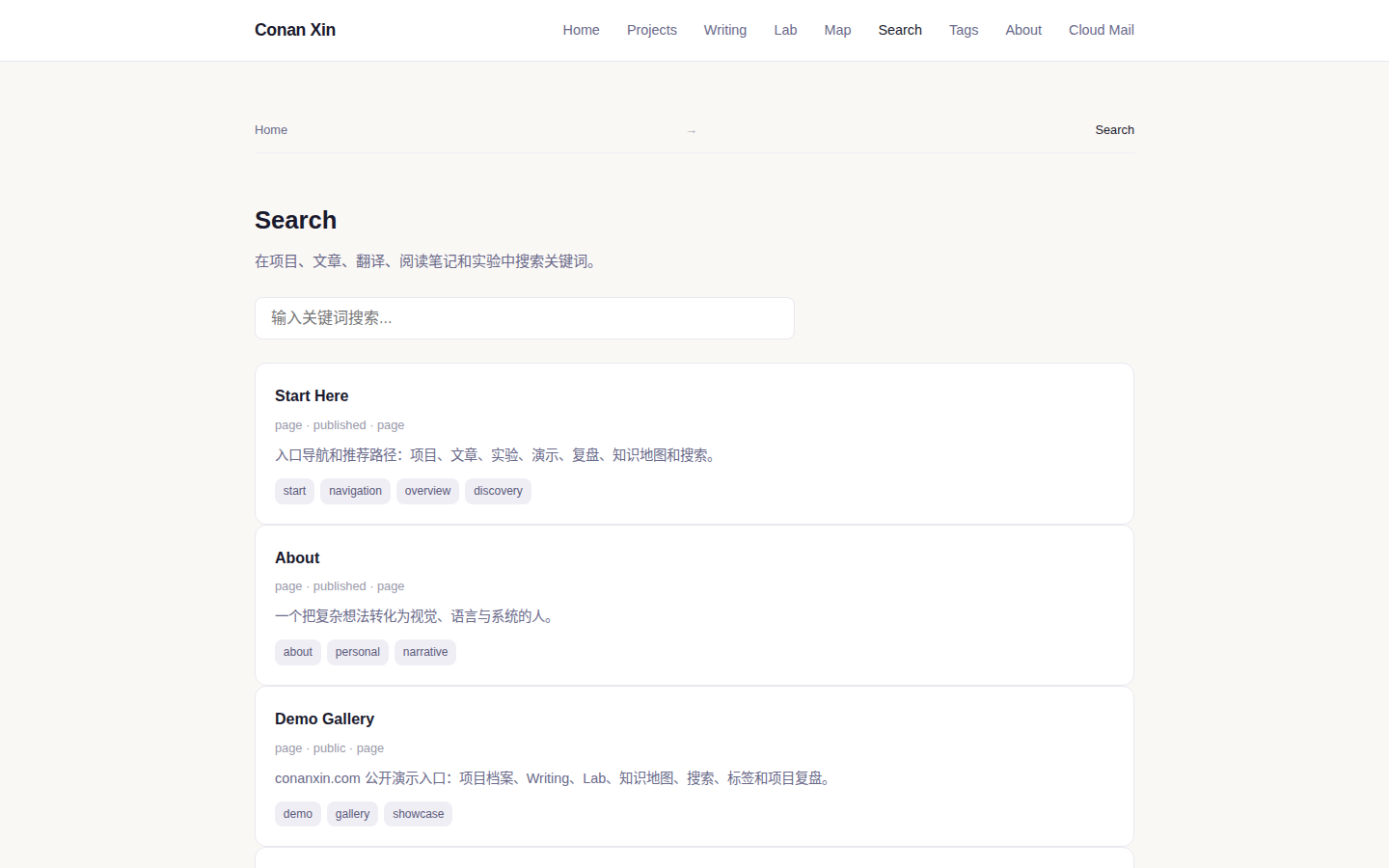This screenshot has height=868, width=1389.
Task: Select the navigation tag
Action: pyautogui.click(x=355, y=491)
